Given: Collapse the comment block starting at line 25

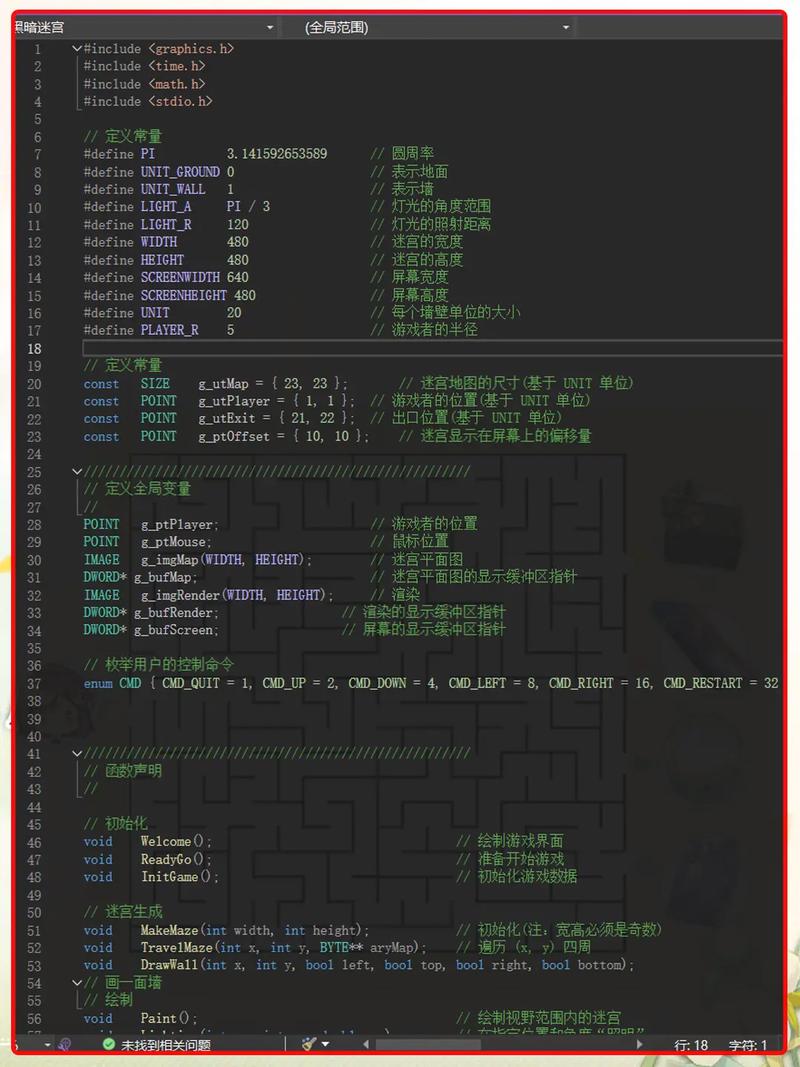Looking at the screenshot, I should point(77,471).
